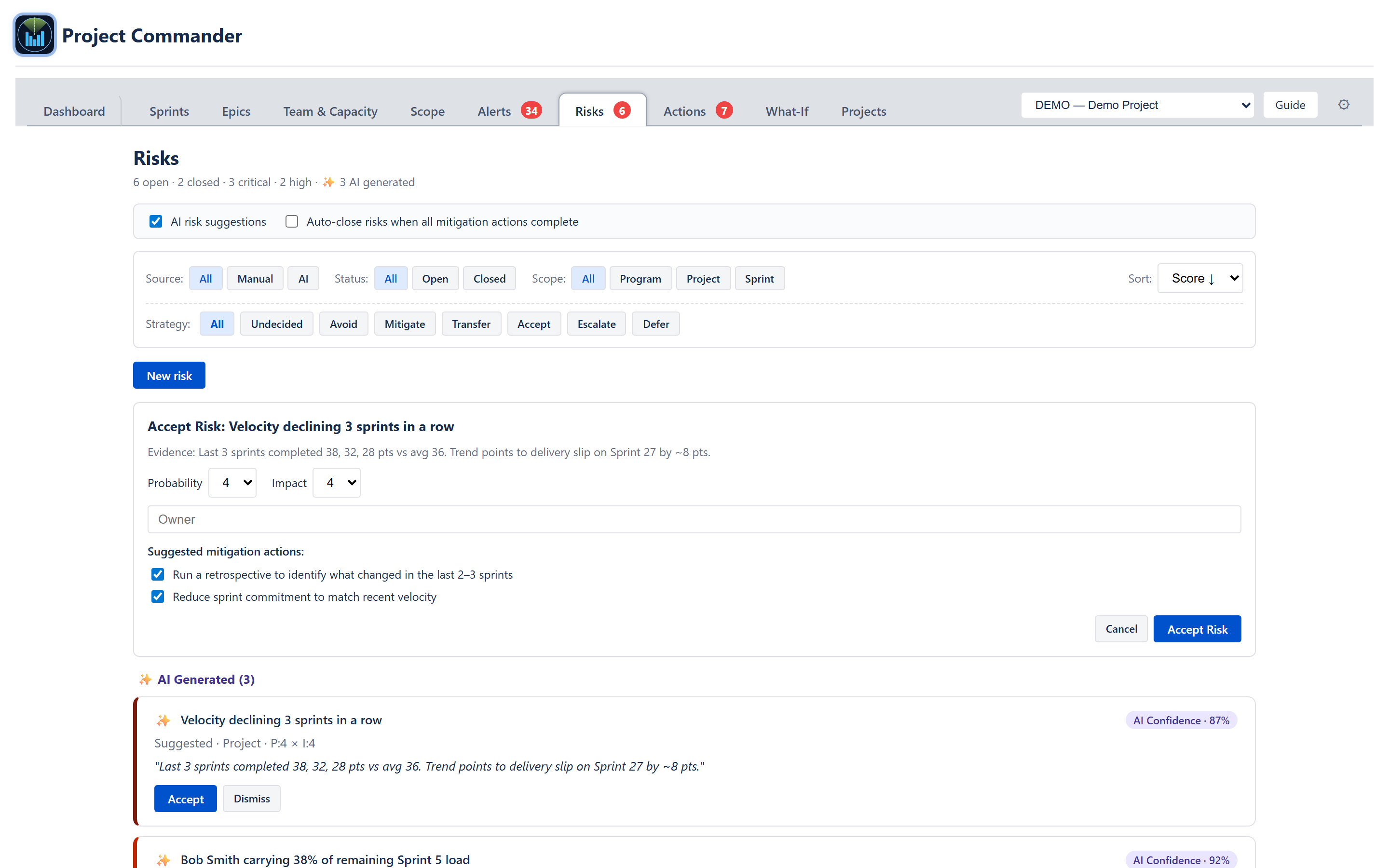This screenshot has height=868, width=1389.
Task: Confirm with the Accept Risk button
Action: [x=1197, y=629]
